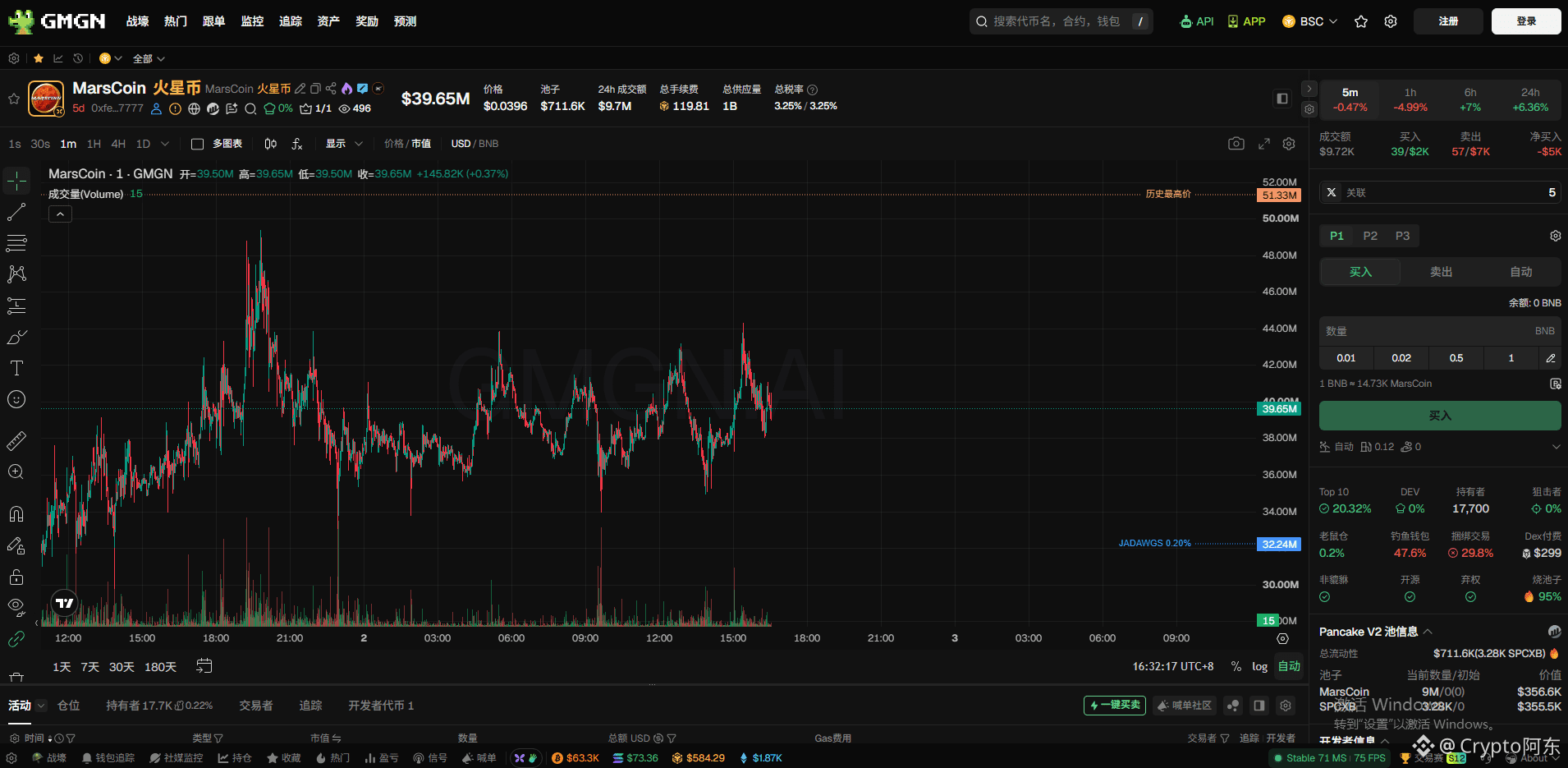Focus the token search field
The image size is (1568, 768).
pos(1061,21)
